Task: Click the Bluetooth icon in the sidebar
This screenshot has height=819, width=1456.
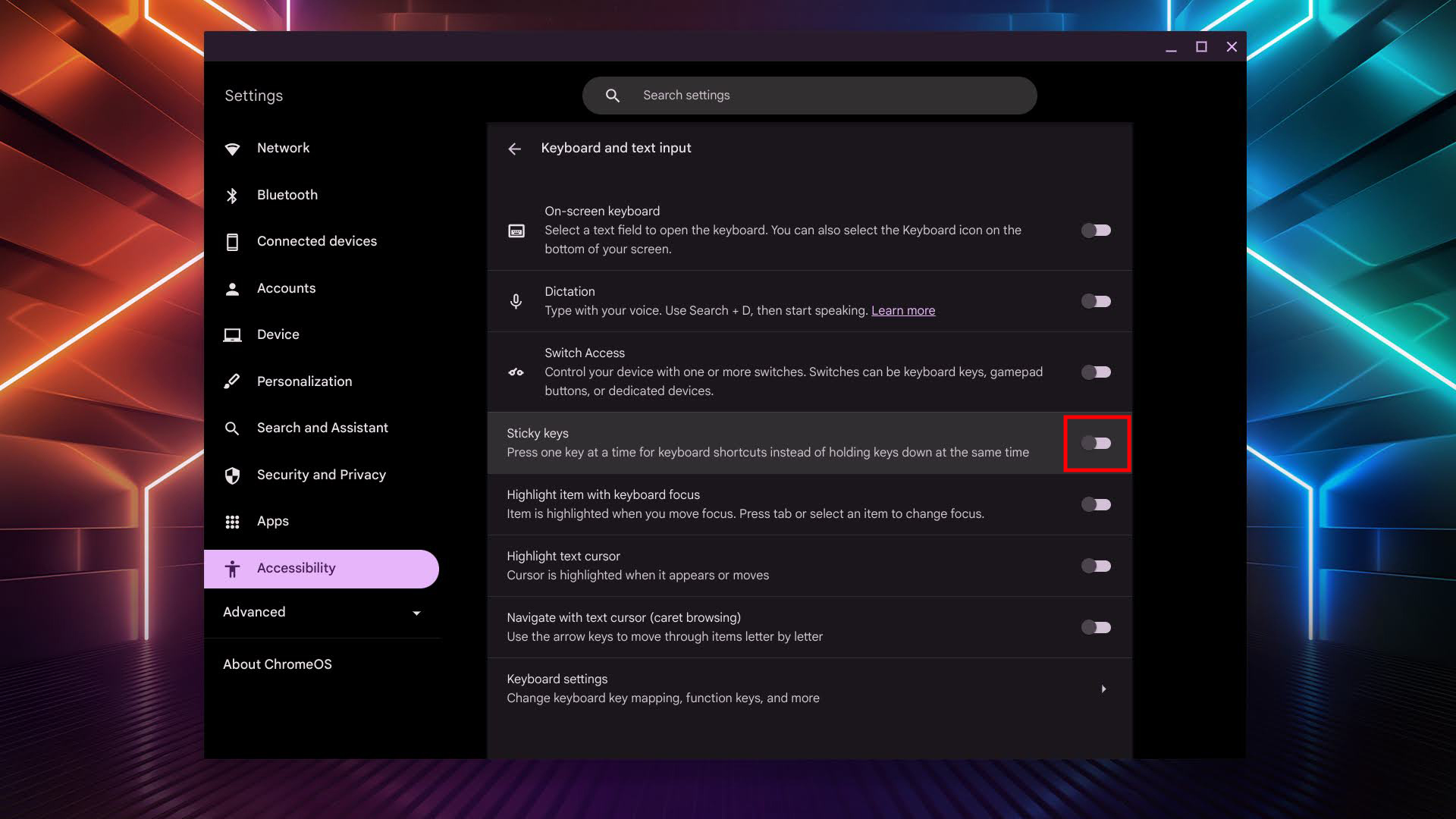Action: [232, 196]
